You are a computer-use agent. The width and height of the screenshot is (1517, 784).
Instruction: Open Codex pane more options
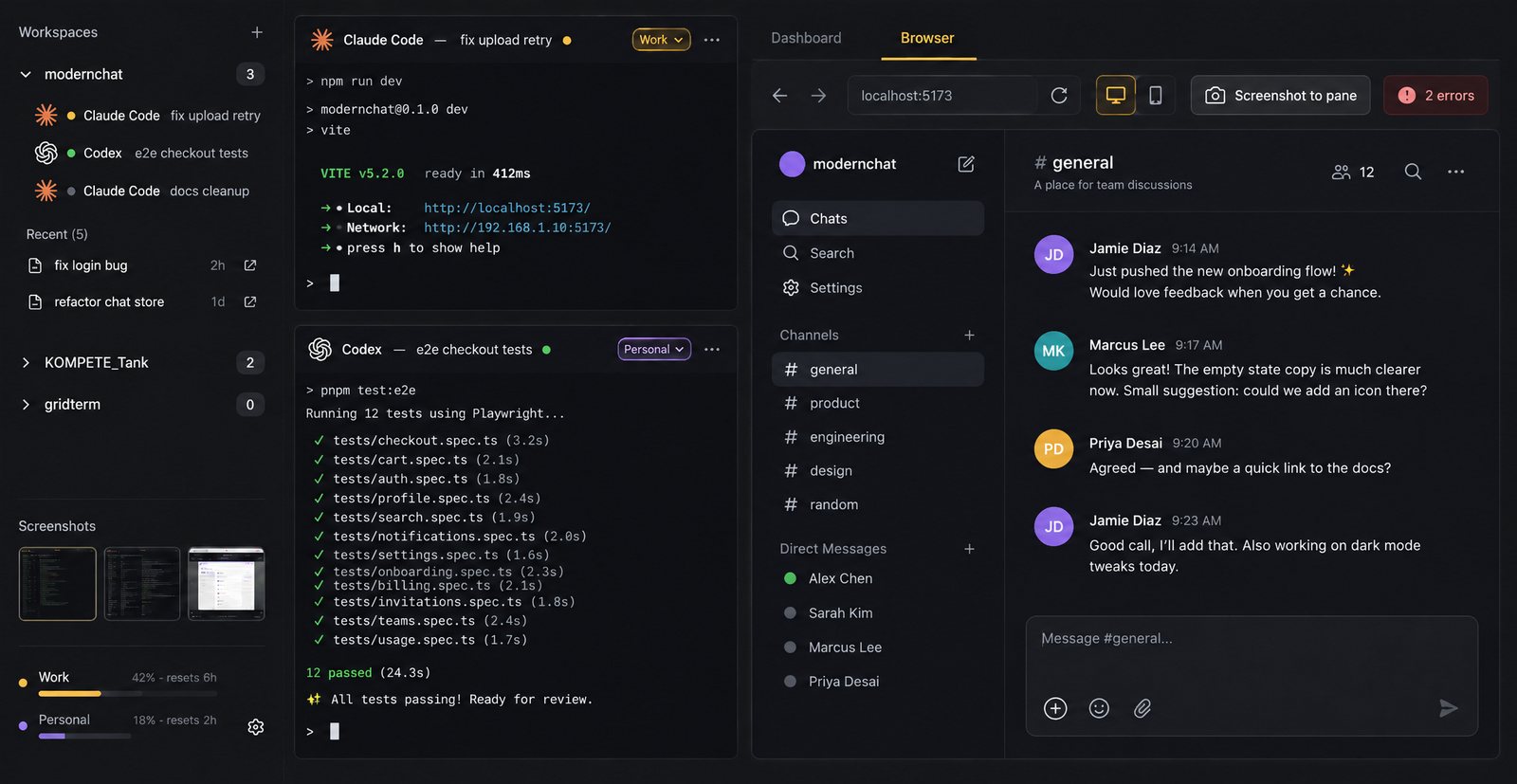[x=712, y=350]
